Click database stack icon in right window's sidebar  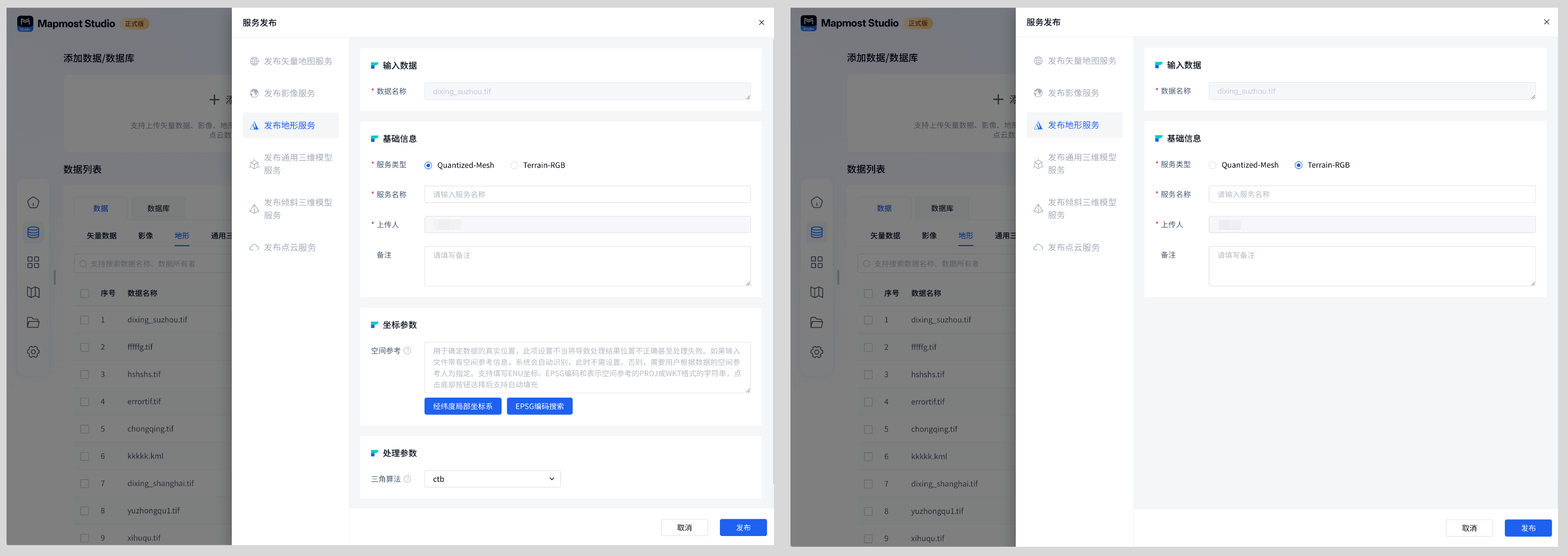point(817,233)
